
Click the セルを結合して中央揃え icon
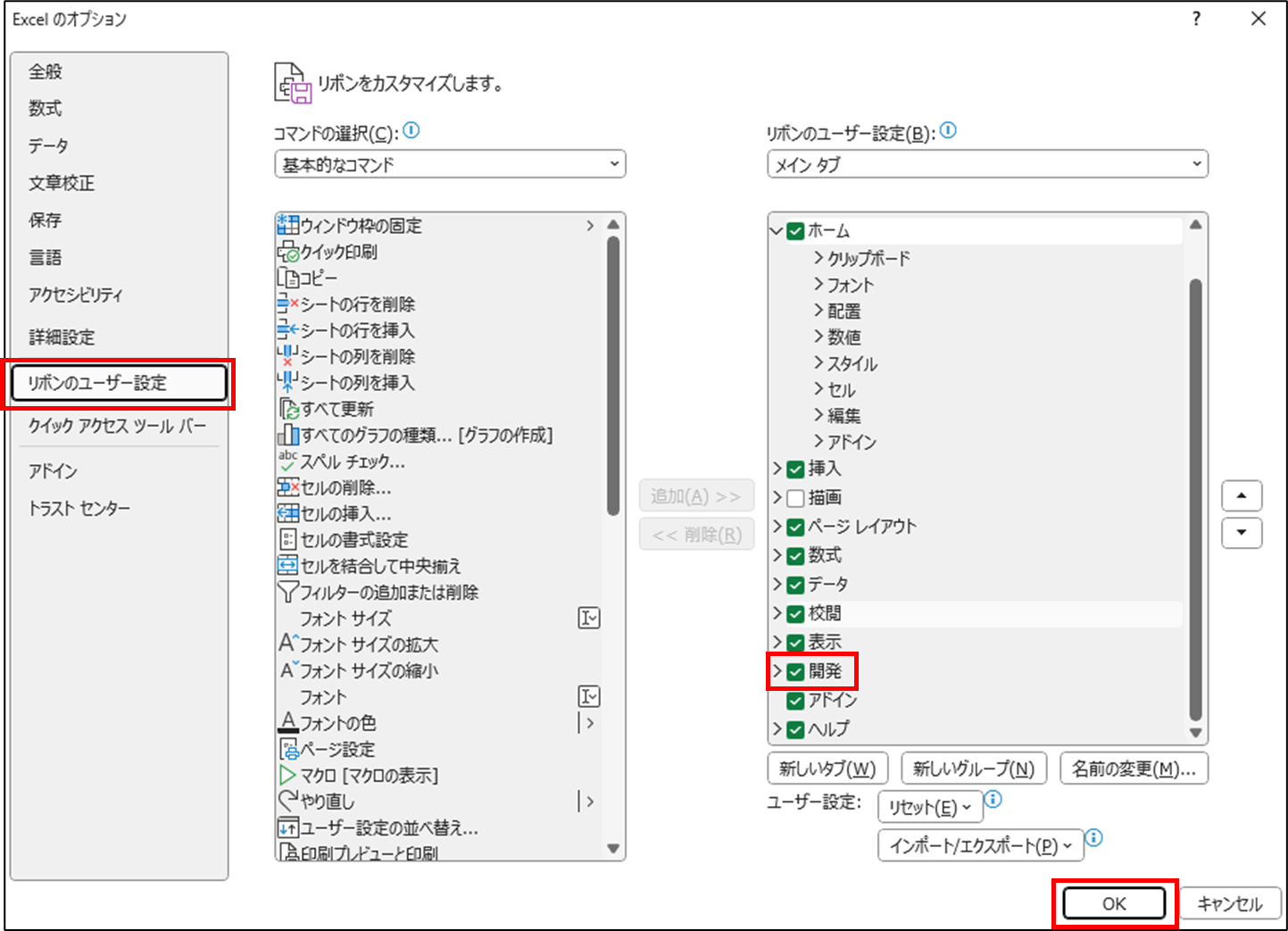click(287, 566)
